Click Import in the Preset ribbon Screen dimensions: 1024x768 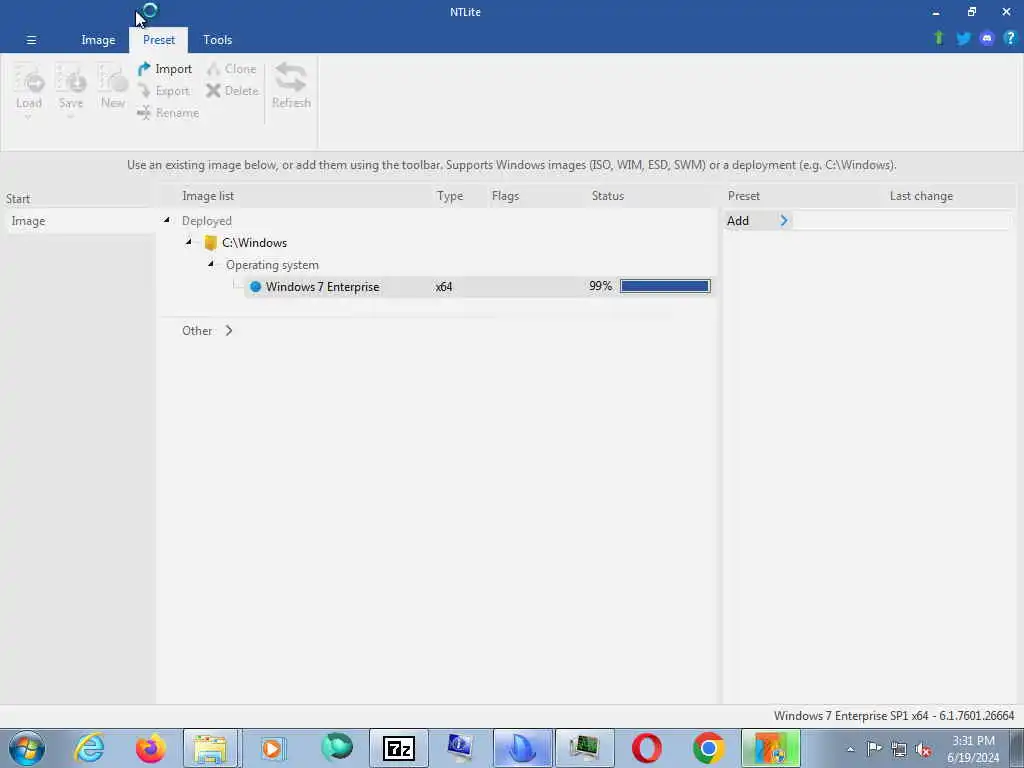pos(165,69)
